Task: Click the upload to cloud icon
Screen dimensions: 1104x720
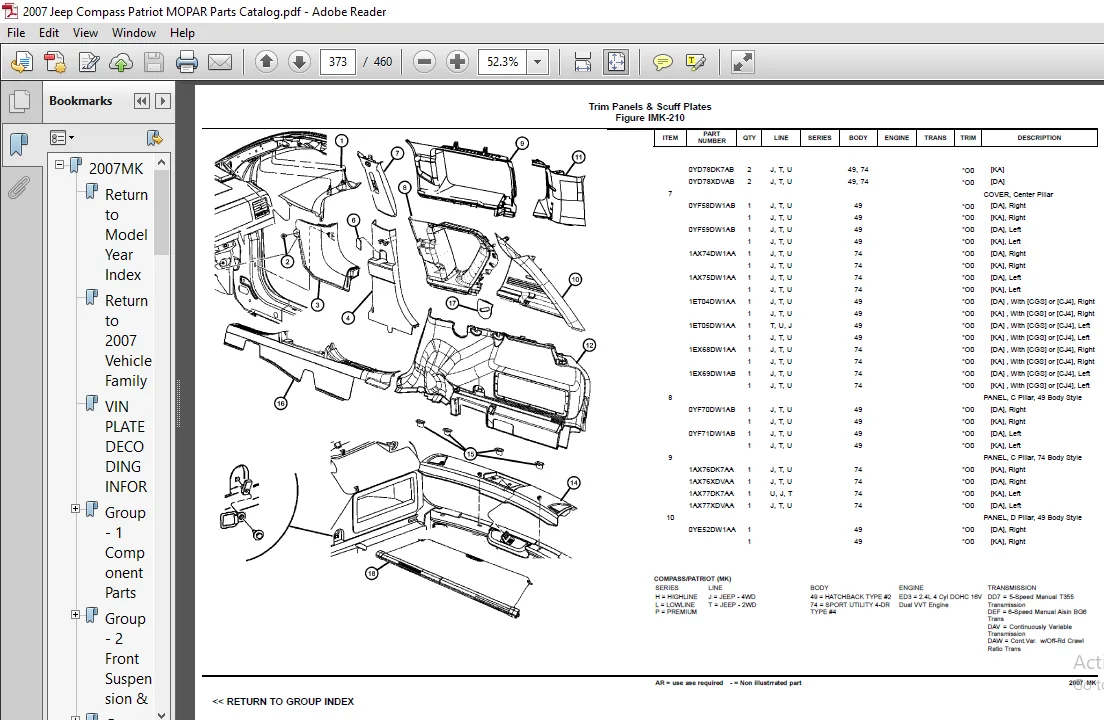Action: tap(121, 63)
